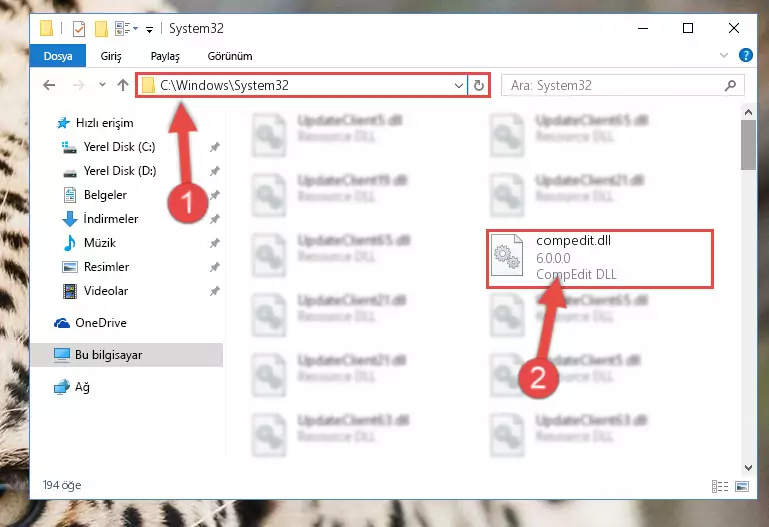Click the Back navigation arrow
This screenshot has width=769, height=527.
[x=49, y=85]
